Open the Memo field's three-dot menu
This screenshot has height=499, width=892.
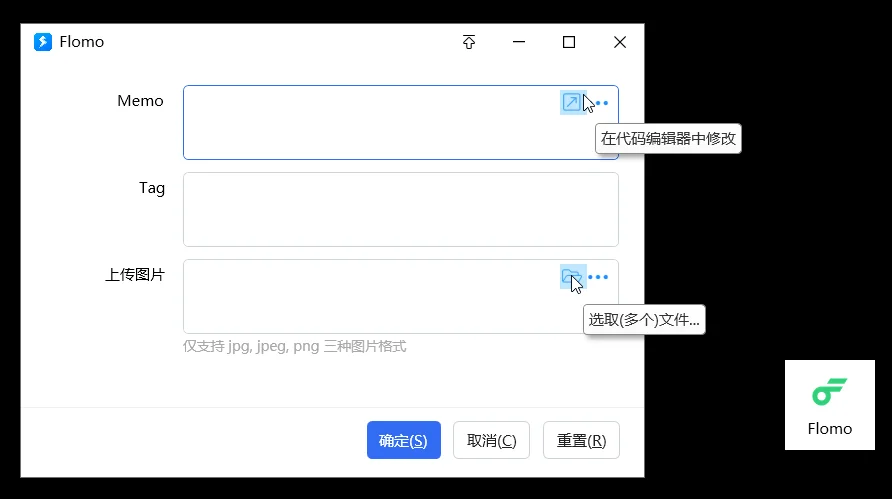pyautogui.click(x=602, y=103)
